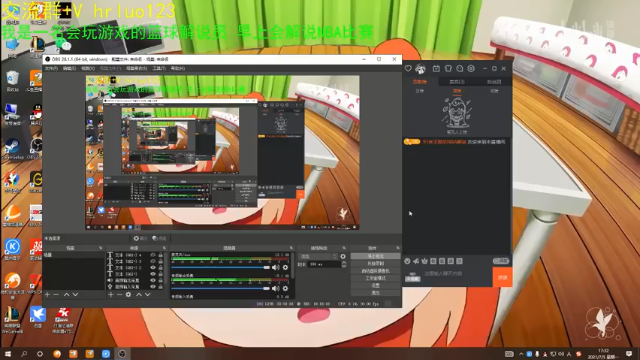Click heart icon in chat window header
This screenshot has height=360, width=640.
(408, 69)
